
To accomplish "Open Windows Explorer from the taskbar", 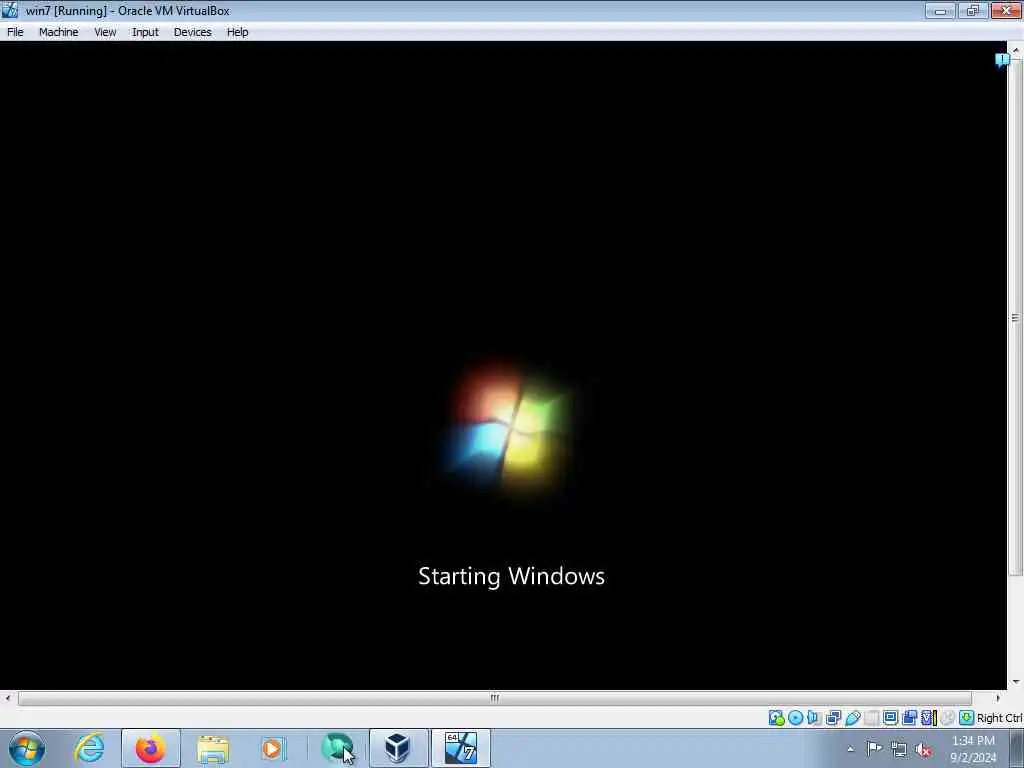I will pos(213,748).
